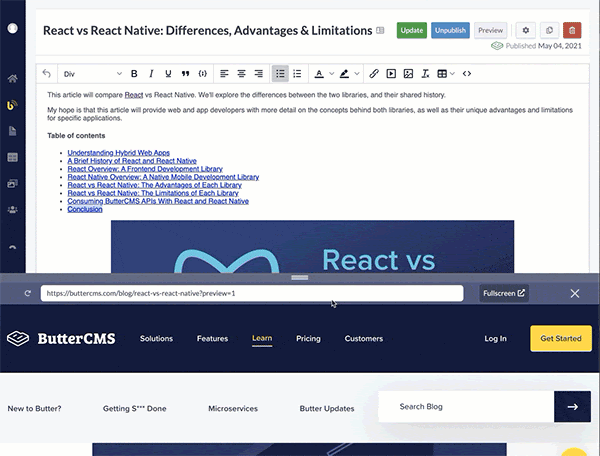Open the Users icon in the sidebar
600x456 pixels.
click(x=13, y=210)
